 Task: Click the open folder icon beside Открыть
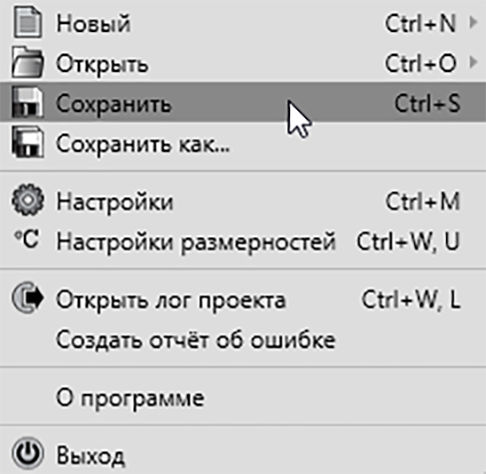[x=27, y=62]
